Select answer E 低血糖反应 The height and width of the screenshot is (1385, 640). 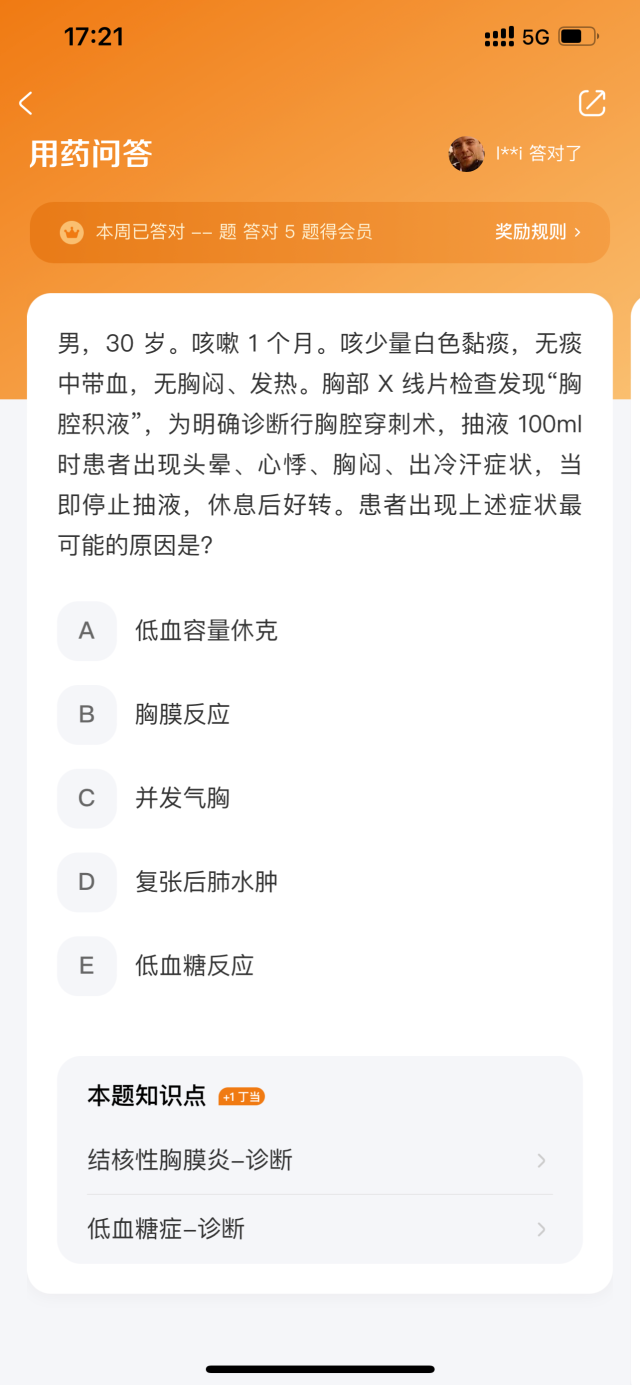[x=194, y=966]
